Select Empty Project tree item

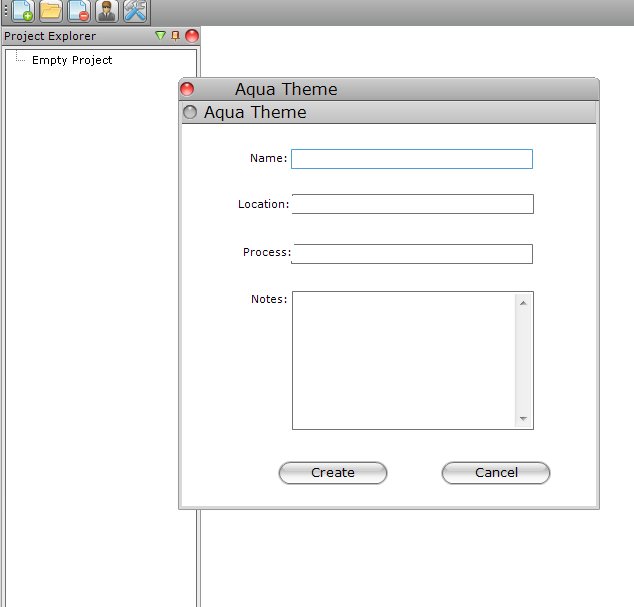[x=72, y=60]
